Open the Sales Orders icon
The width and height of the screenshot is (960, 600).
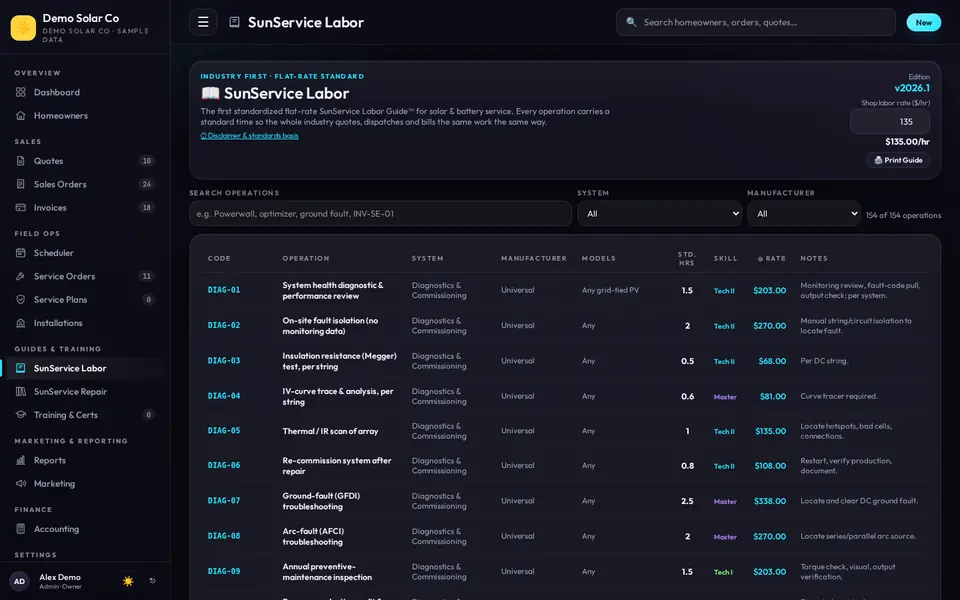(x=21, y=184)
